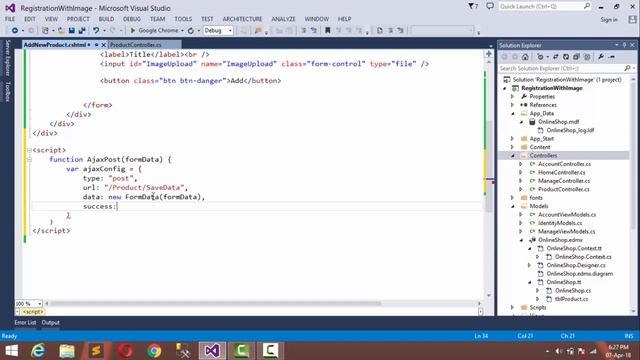Open the DEBUG menu
Screen dimensions: 640x360
(x=132, y=19)
